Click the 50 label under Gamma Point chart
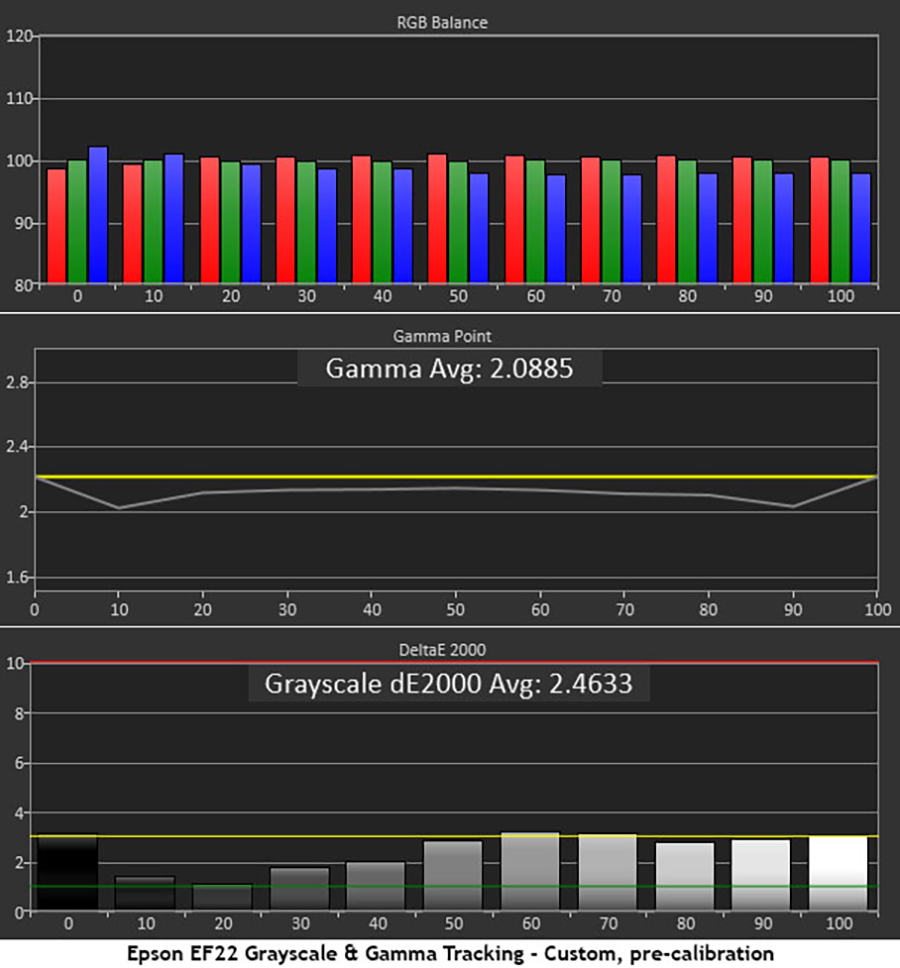This screenshot has height=968, width=900. 455,610
